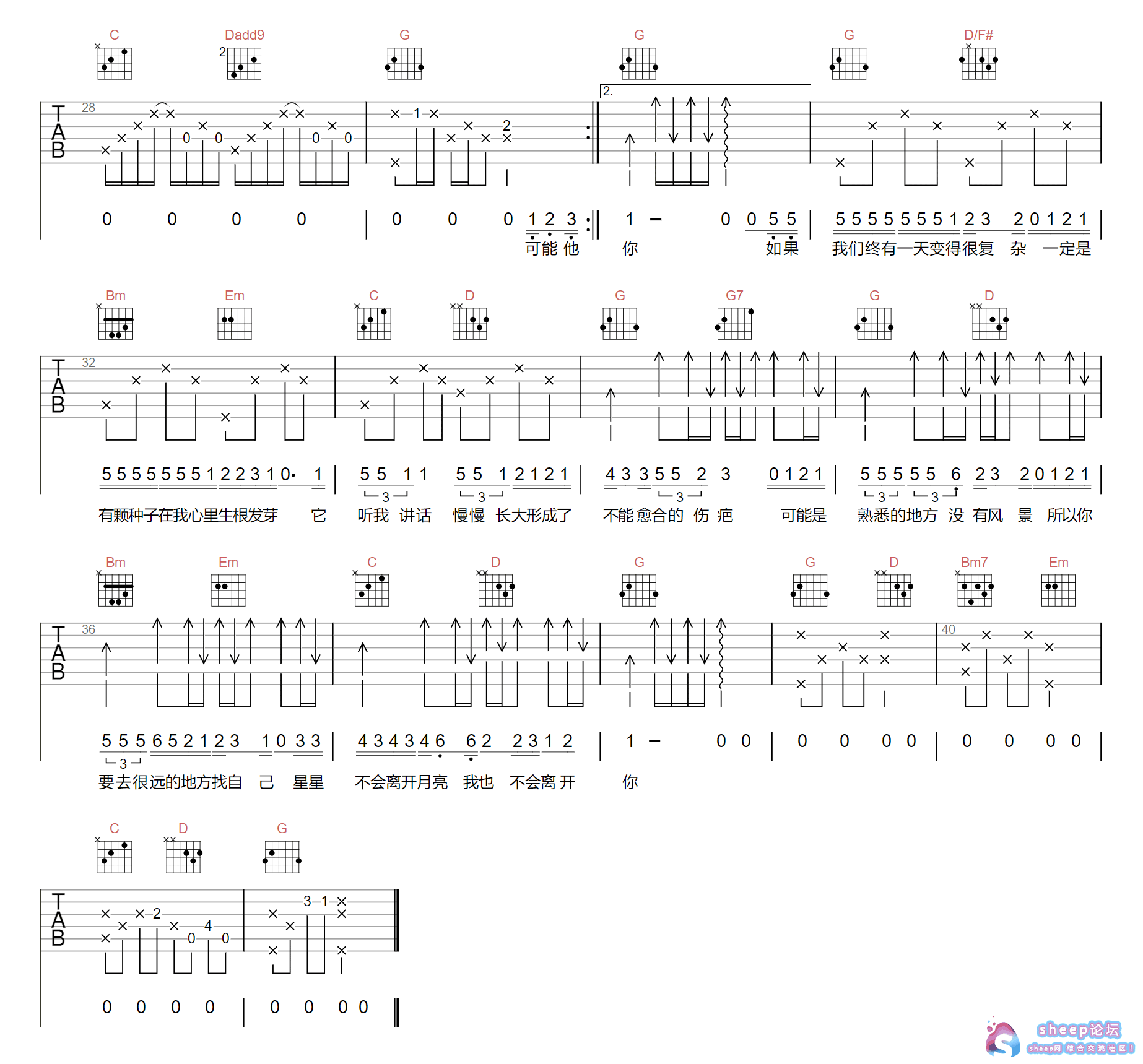This screenshot has width=1143, height=1064.
Task: Click the measure number 32
Action: pos(89,363)
